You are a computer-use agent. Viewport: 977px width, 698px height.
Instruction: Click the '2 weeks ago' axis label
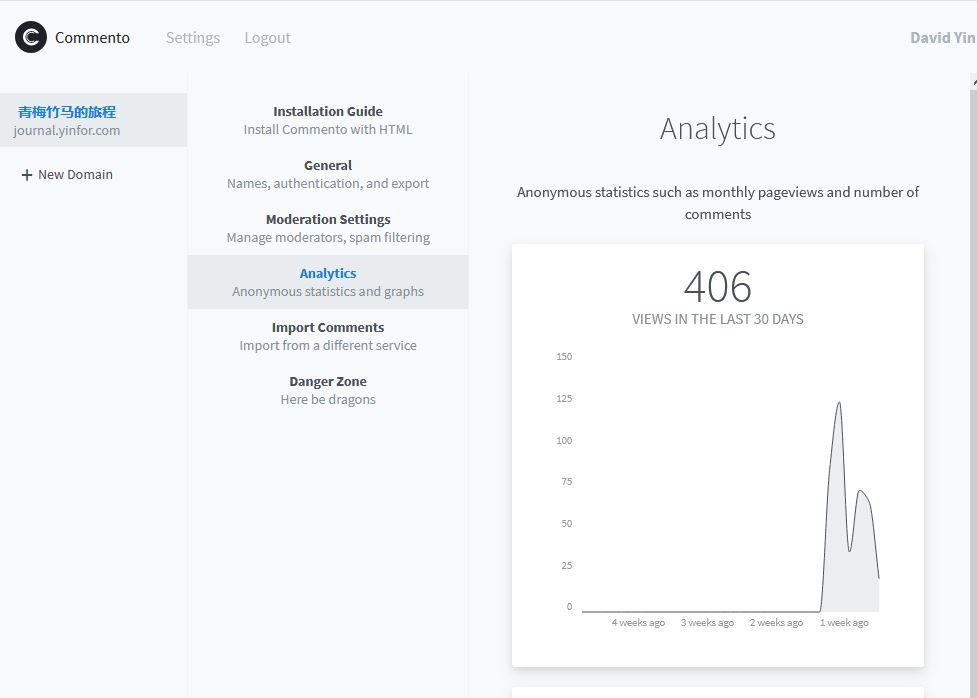776,623
